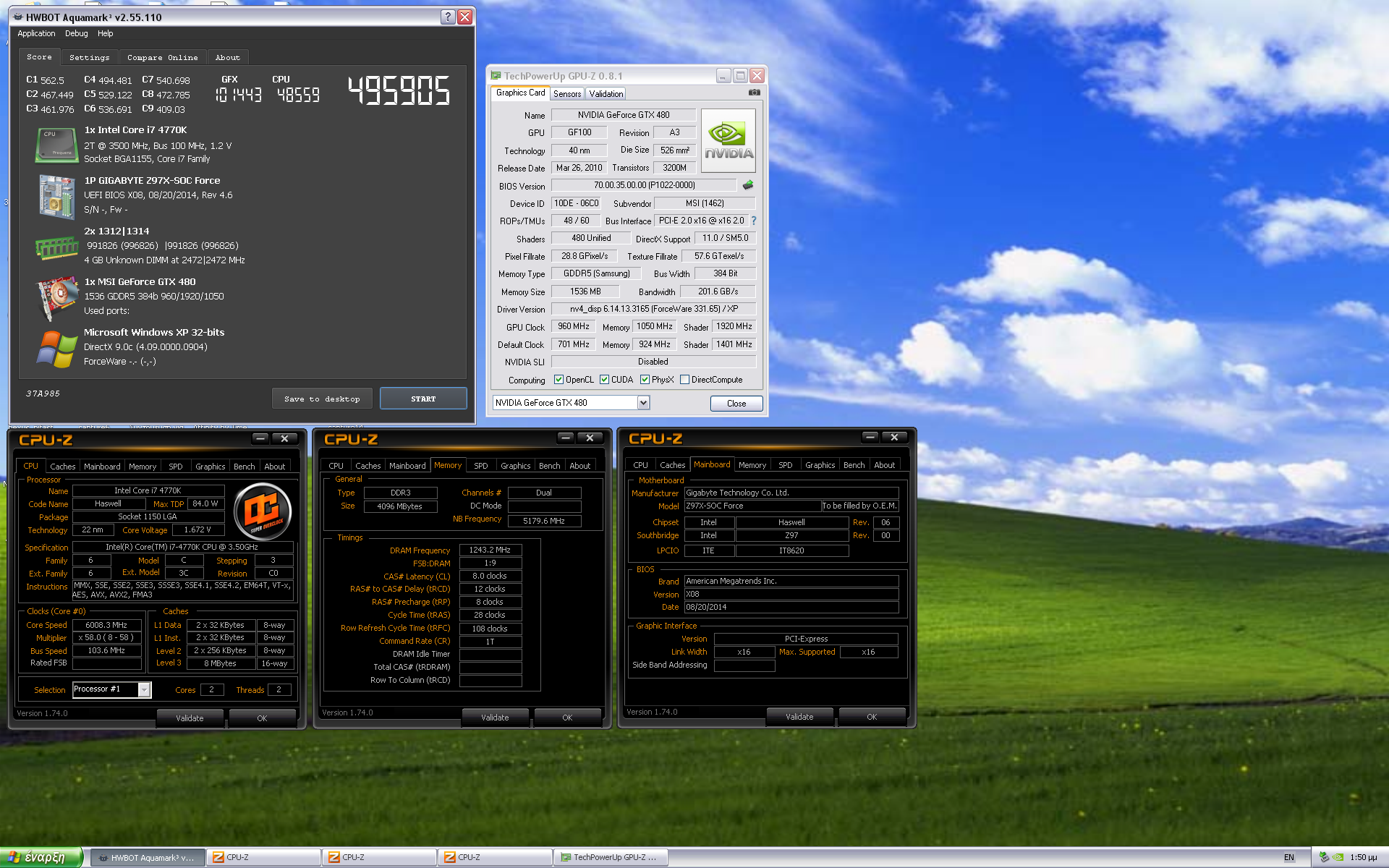Click the Core Voltage 1.672 V field
Screen dimensions: 1389x868
(197, 530)
